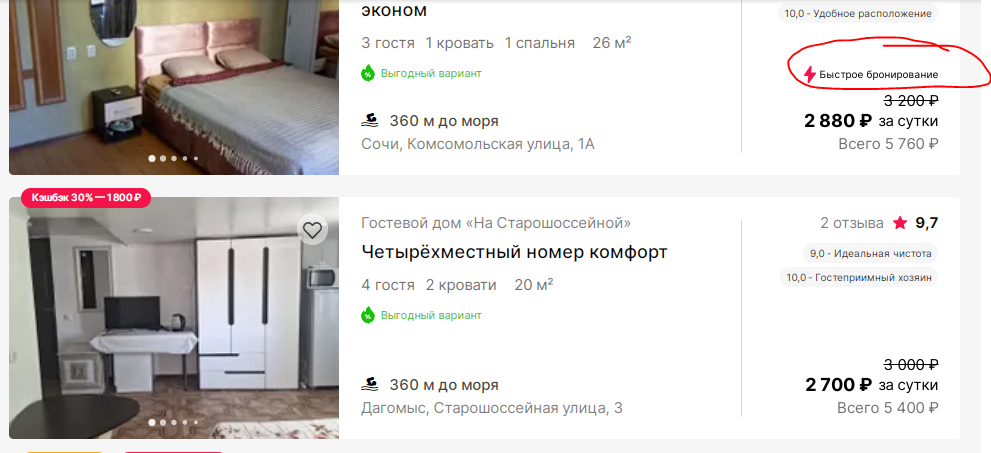Image resolution: width=991 pixels, height=453 pixels.
Task: Add Четырёхместный номер комфорт to favorites heart
Action: tap(312, 231)
